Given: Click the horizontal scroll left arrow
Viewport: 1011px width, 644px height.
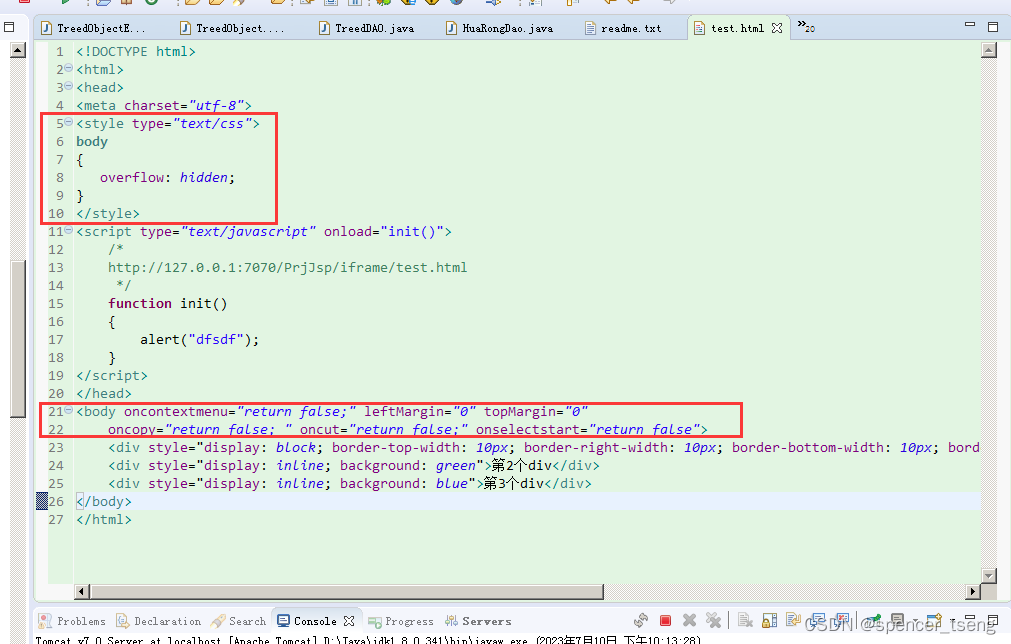Looking at the screenshot, I should [x=82, y=591].
